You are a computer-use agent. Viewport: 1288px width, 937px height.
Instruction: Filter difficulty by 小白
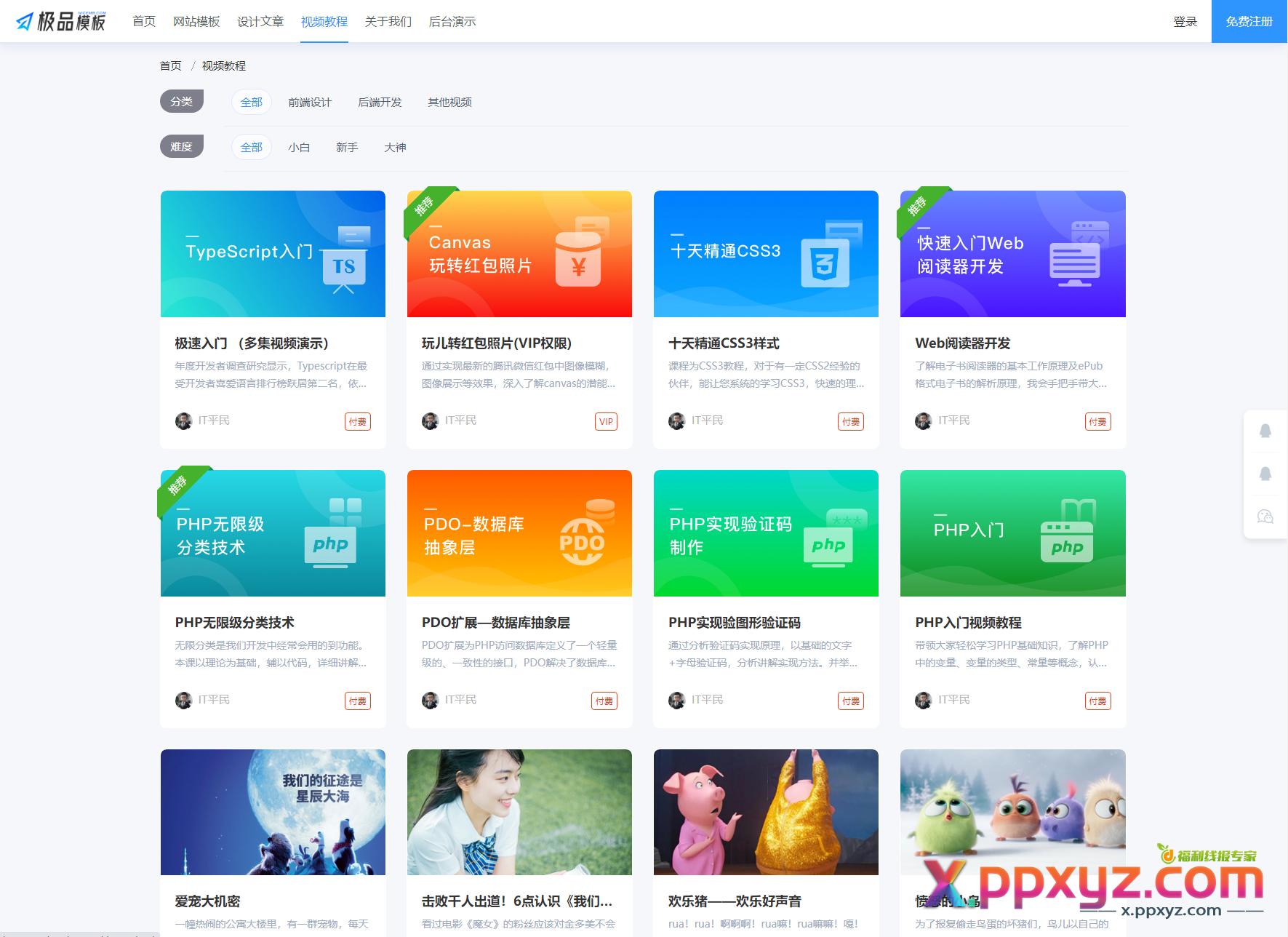coord(299,147)
